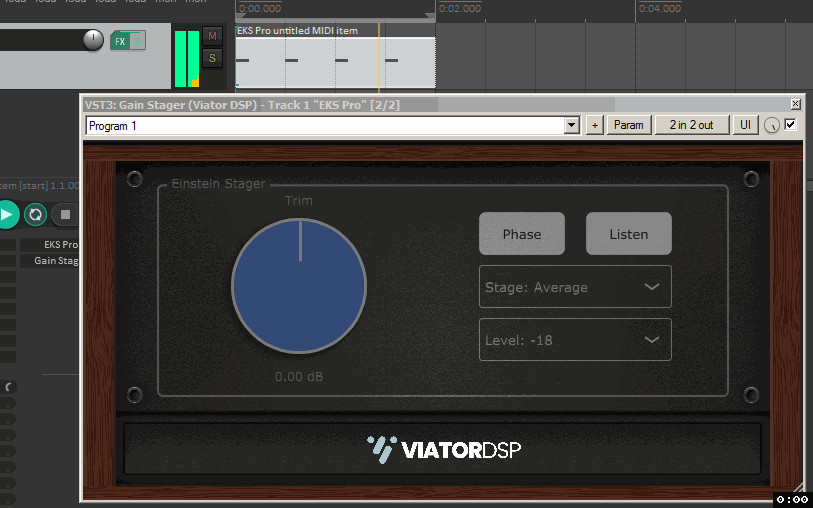
Task: Open the Param menu button
Action: click(629, 125)
